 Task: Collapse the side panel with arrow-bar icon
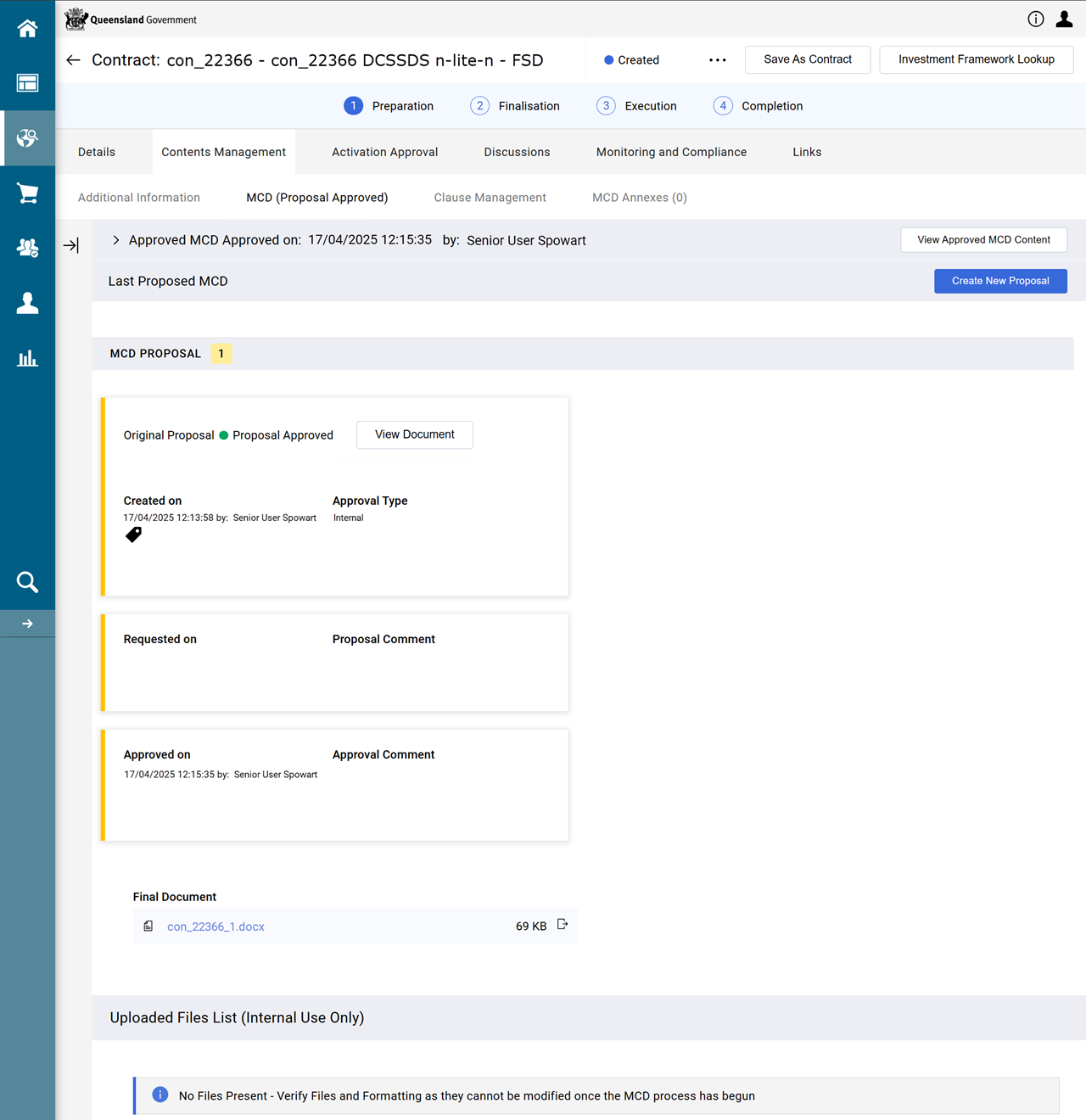[71, 246]
